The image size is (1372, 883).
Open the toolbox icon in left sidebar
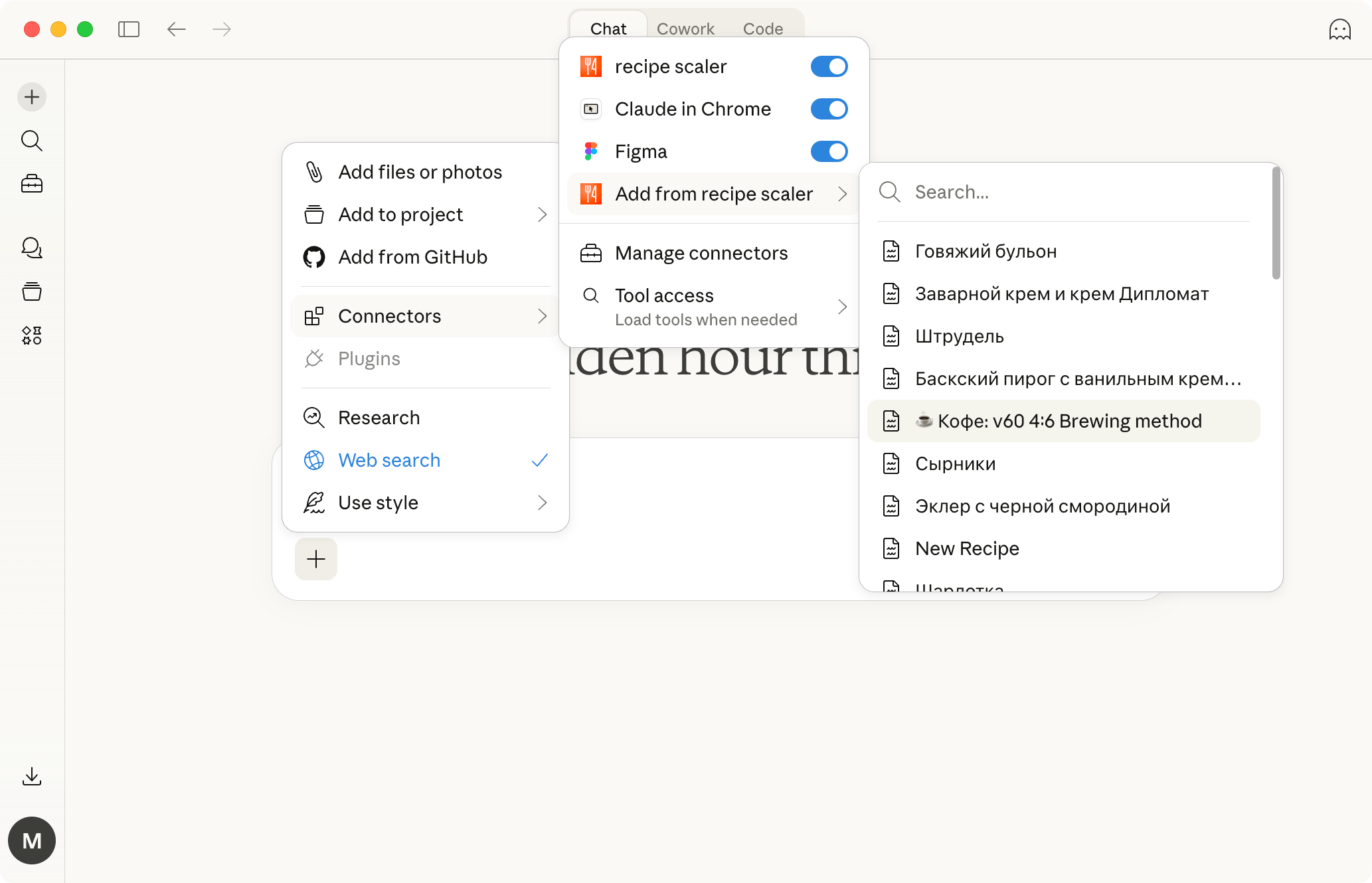tap(32, 184)
